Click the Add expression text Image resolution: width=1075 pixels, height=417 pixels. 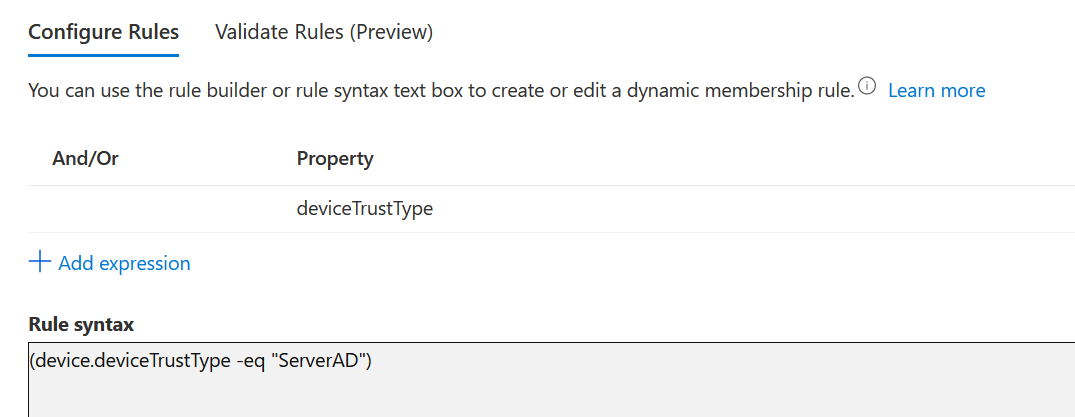[x=124, y=264]
